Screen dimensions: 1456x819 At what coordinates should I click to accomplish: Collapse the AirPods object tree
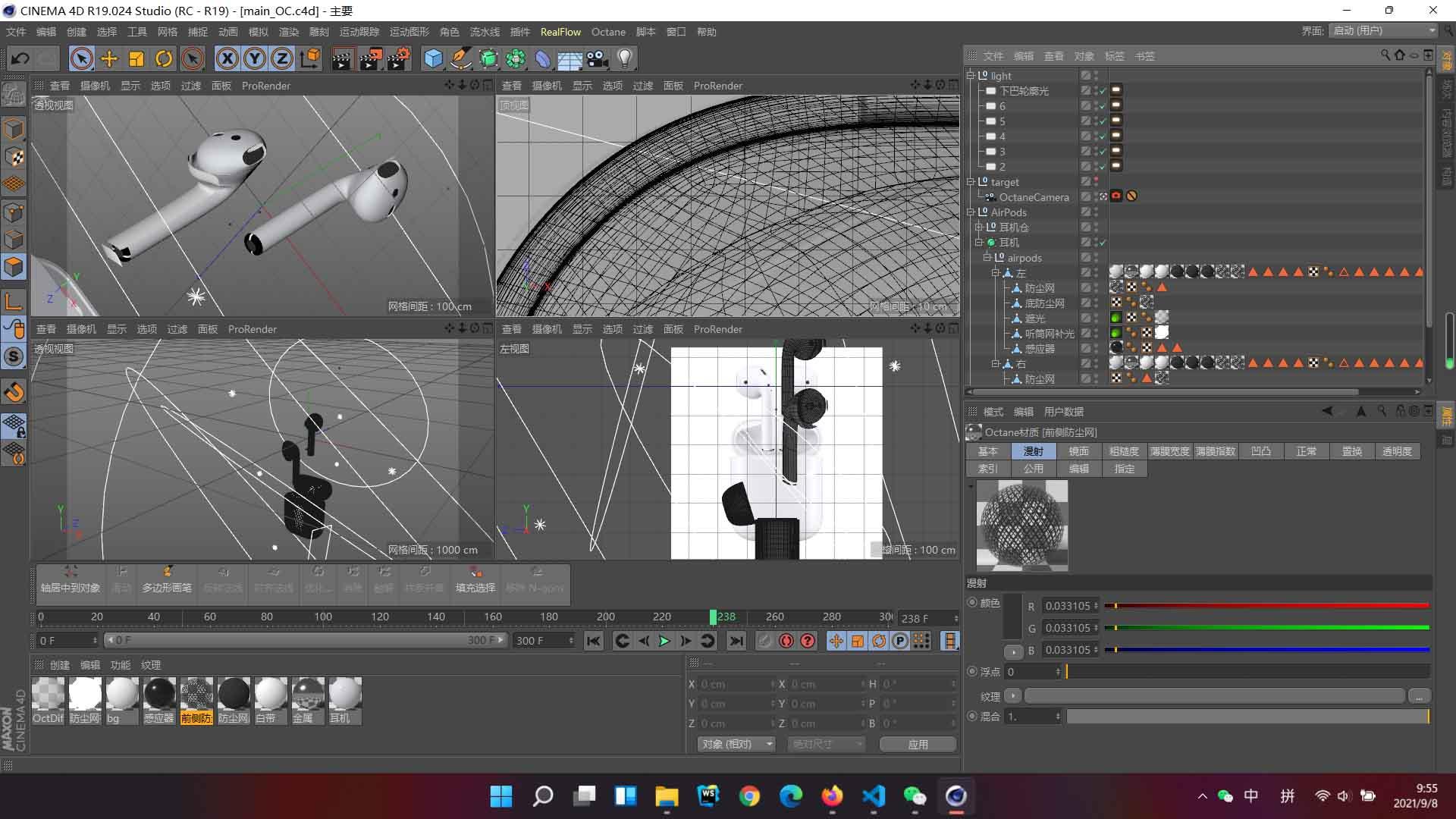tap(971, 212)
